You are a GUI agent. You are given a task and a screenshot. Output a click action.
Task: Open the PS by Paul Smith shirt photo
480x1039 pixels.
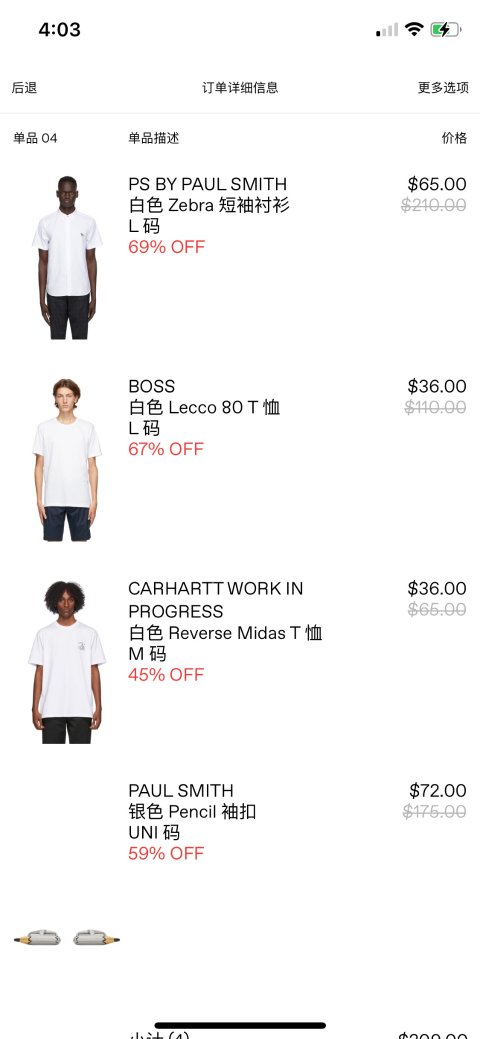tap(67, 257)
